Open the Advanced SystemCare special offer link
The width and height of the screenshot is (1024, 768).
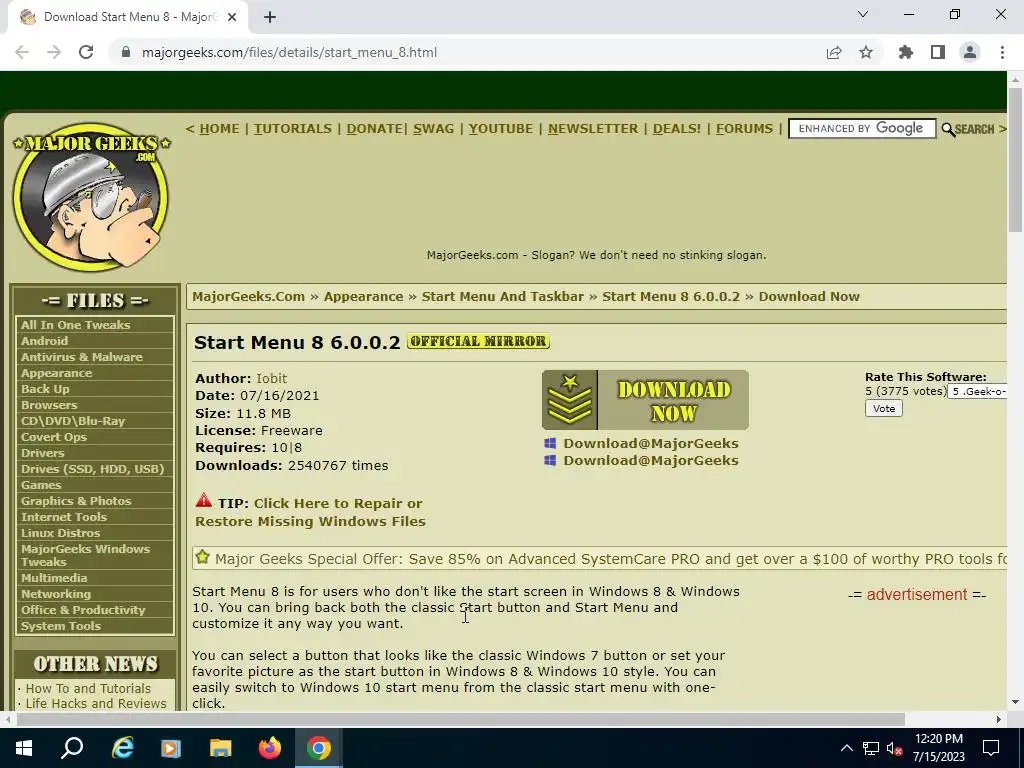click(x=611, y=559)
